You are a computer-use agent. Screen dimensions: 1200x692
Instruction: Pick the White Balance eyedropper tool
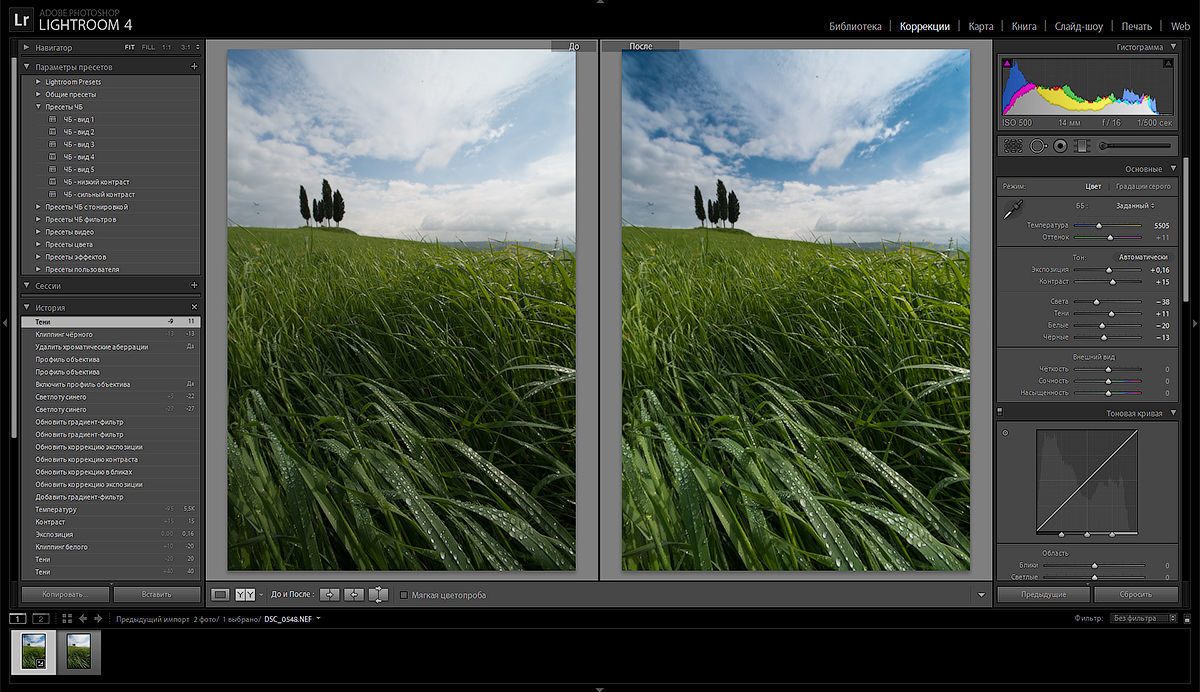1013,208
